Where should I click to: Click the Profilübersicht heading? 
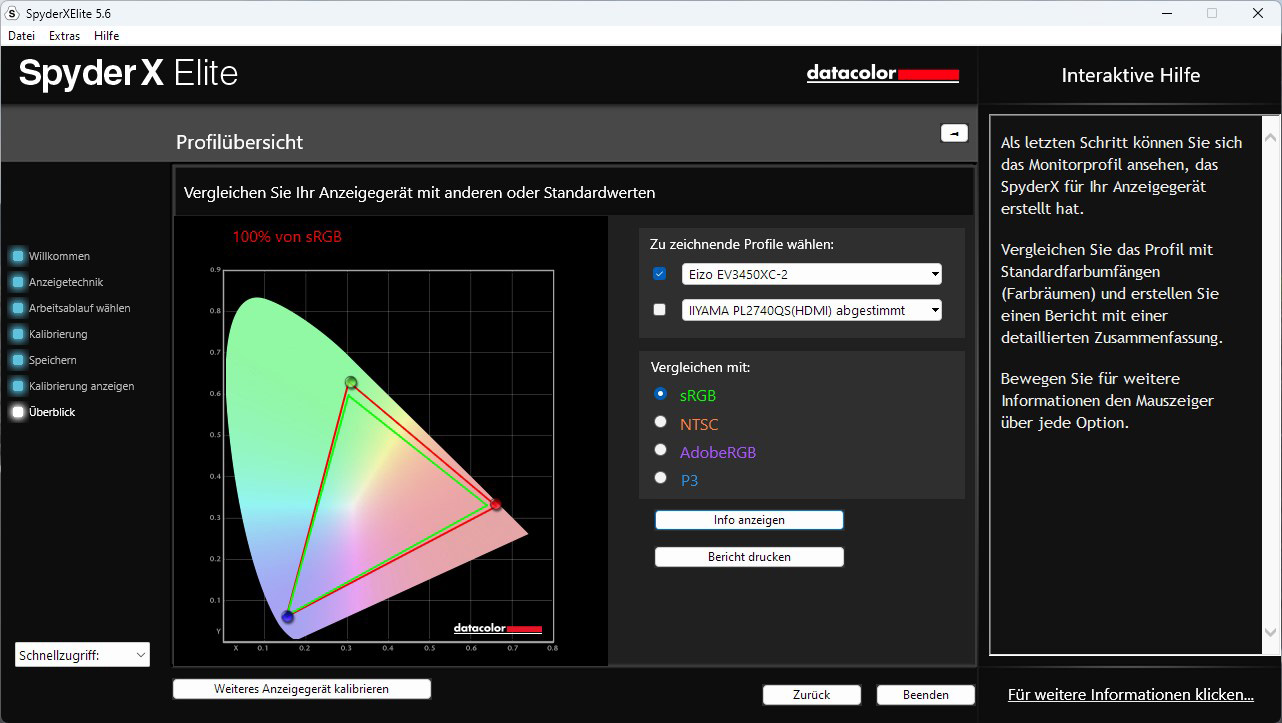coord(239,142)
